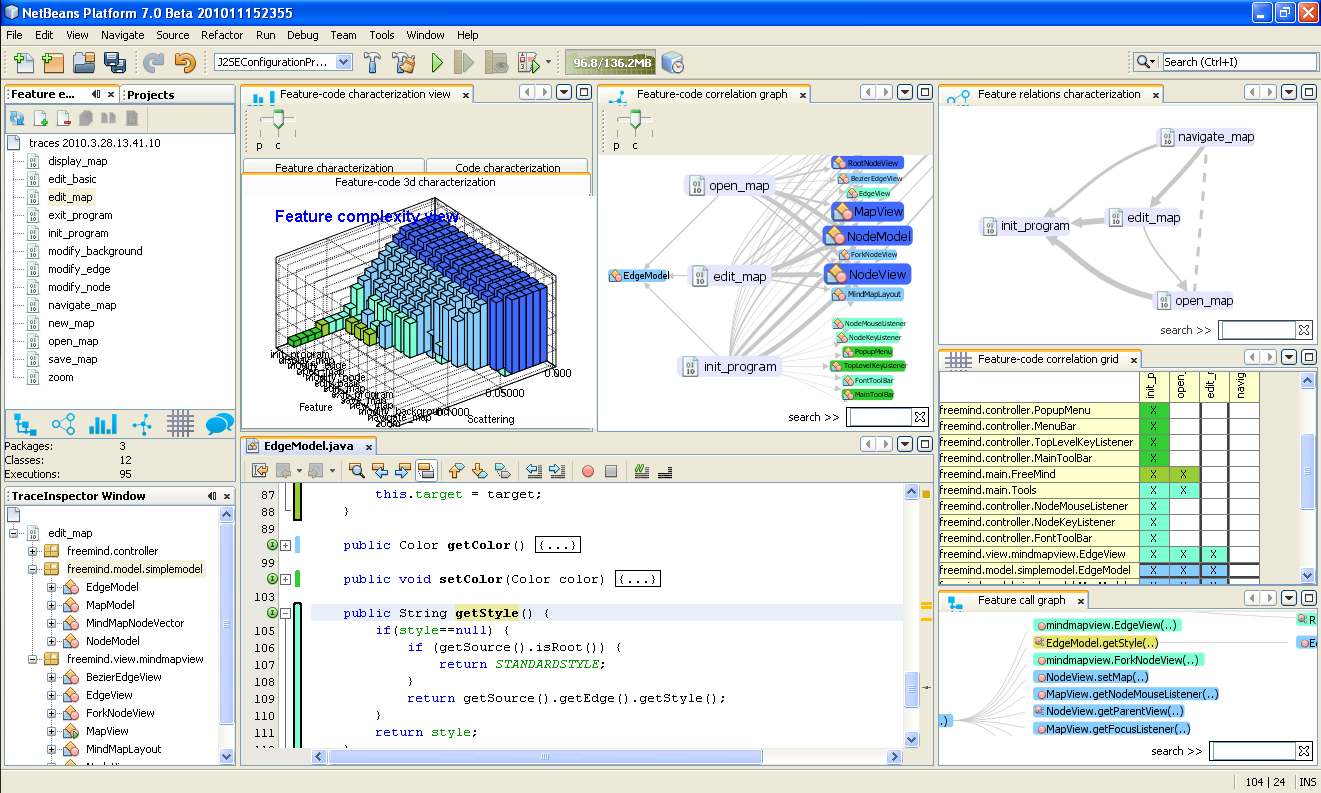Clear the correlation graph search box
The height and width of the screenshot is (793, 1321).
[919, 417]
